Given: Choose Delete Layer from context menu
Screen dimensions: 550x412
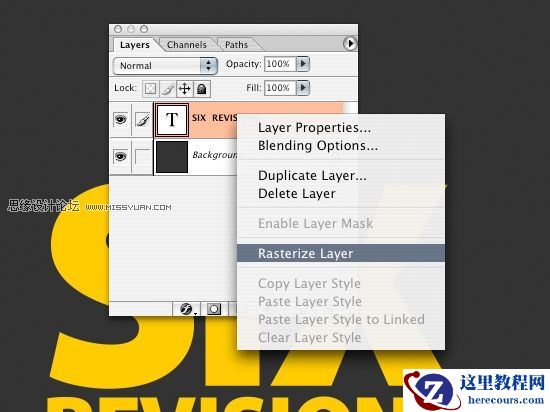Looking at the screenshot, I should pos(297,194).
